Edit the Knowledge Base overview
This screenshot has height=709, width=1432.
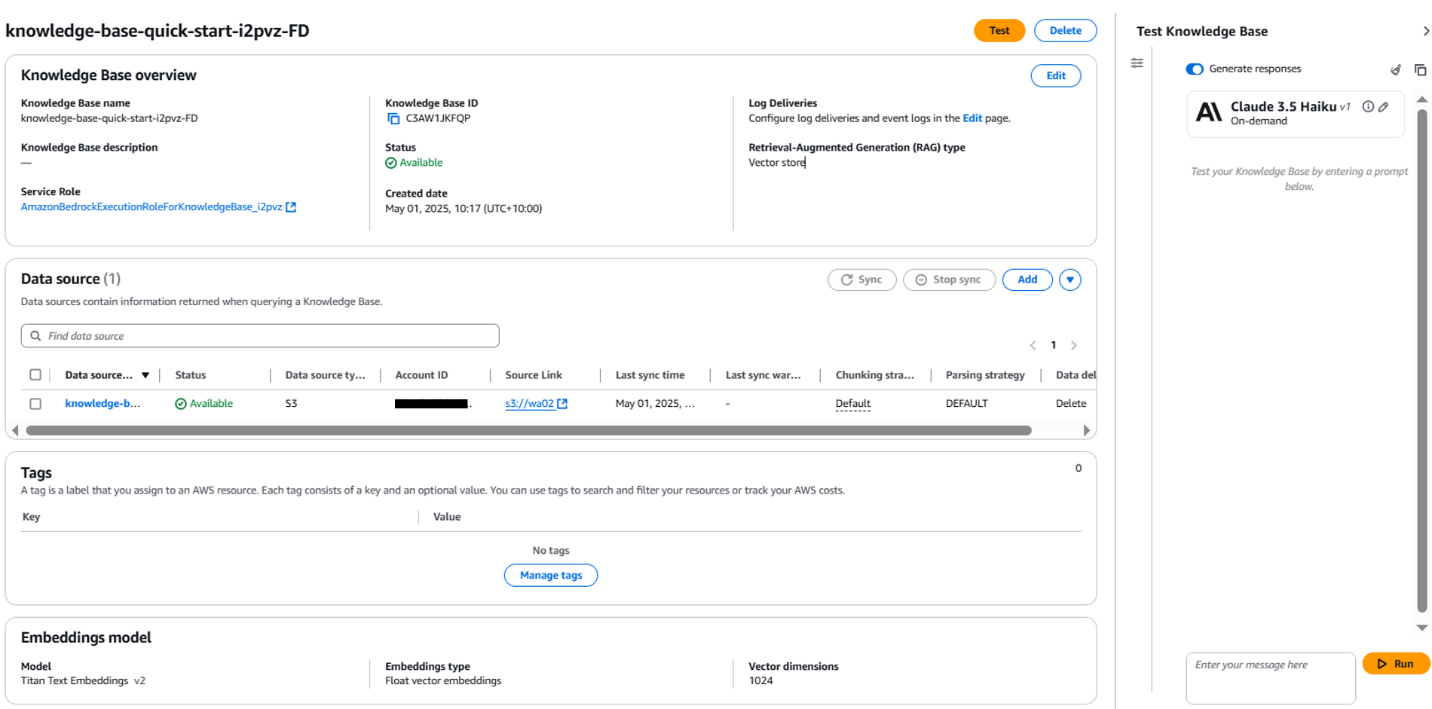coord(1056,76)
